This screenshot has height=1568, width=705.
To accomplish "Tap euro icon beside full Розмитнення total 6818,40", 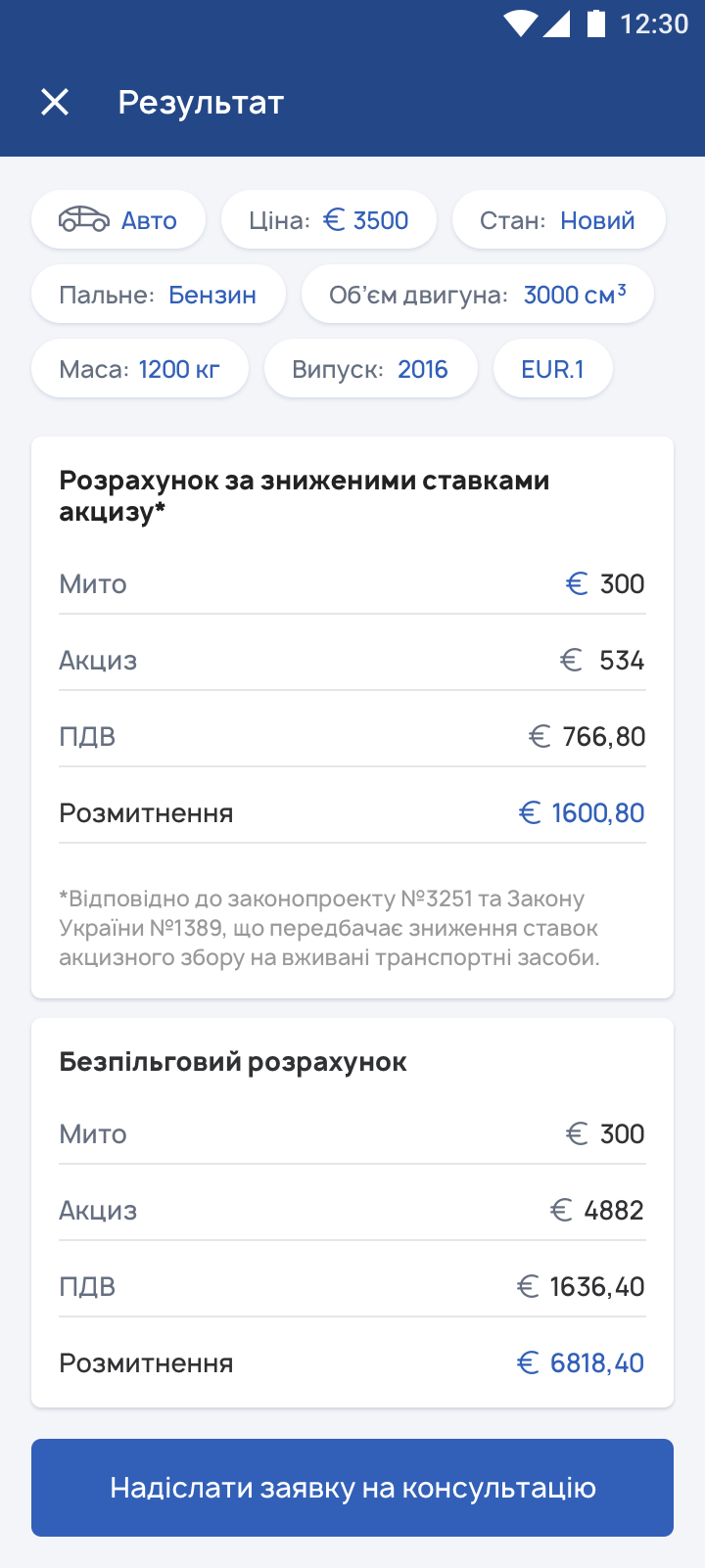I will point(528,1363).
